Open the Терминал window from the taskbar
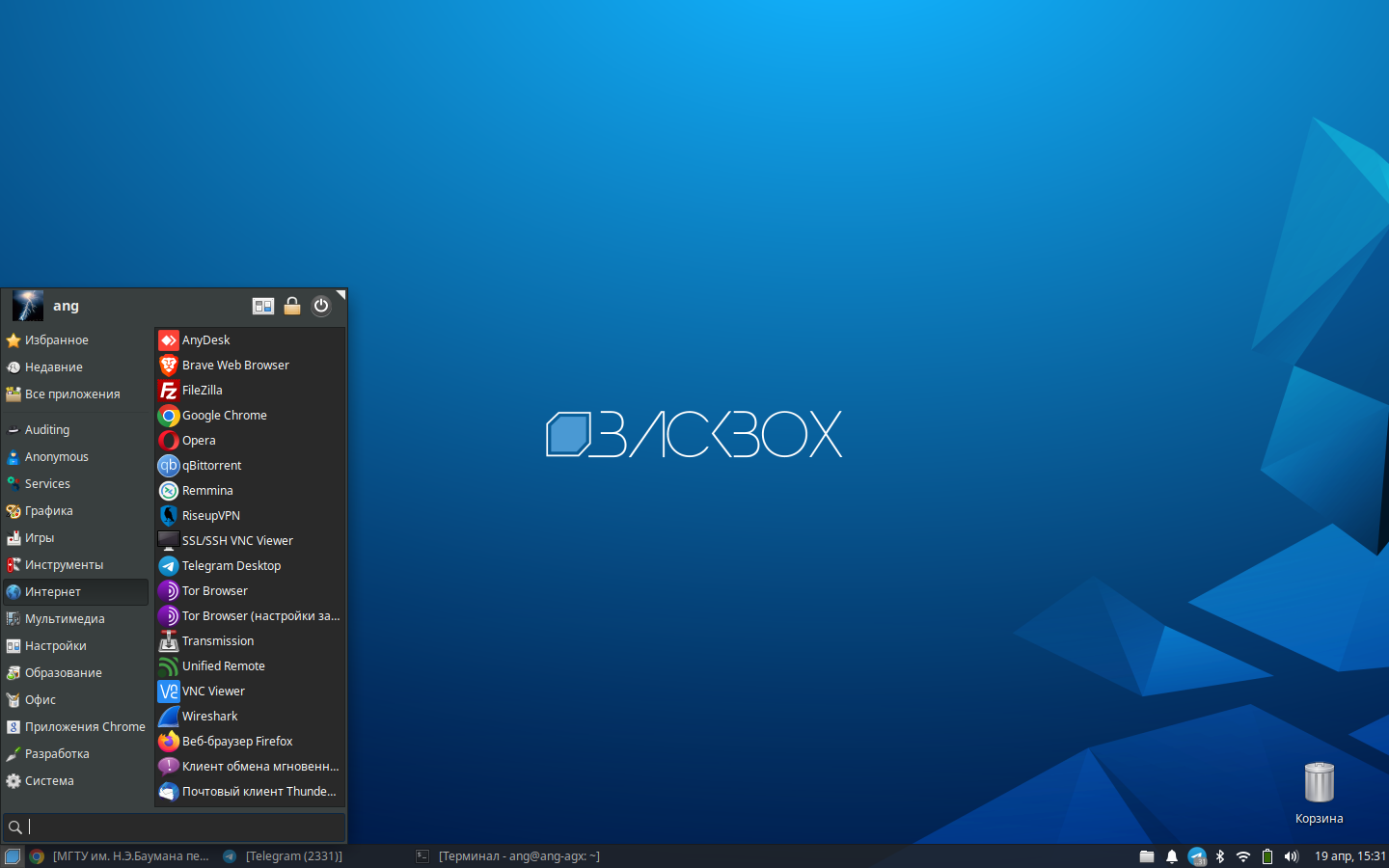1389x868 pixels. 508,856
